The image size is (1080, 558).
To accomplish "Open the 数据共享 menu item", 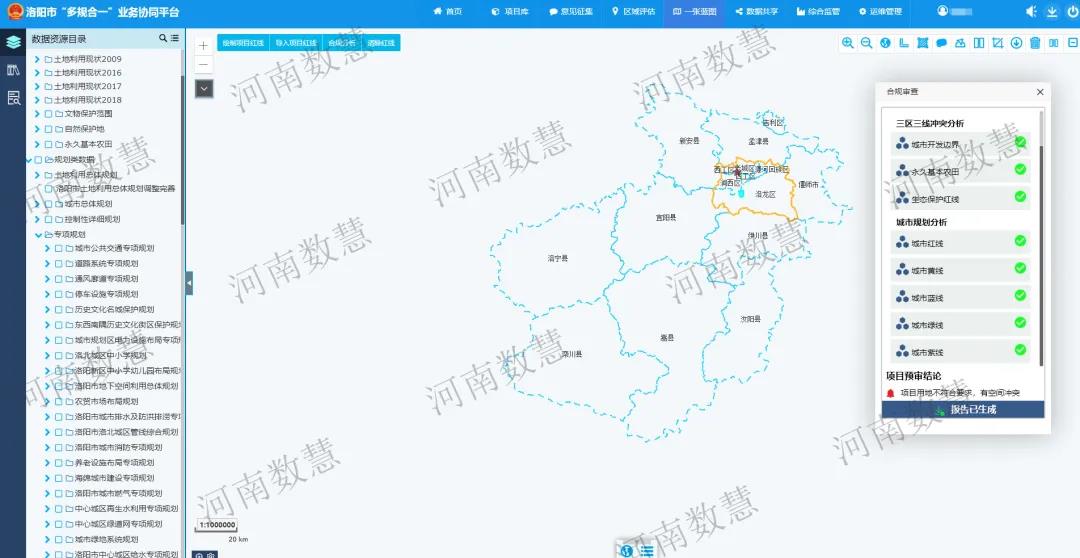I will pyautogui.click(x=757, y=12).
